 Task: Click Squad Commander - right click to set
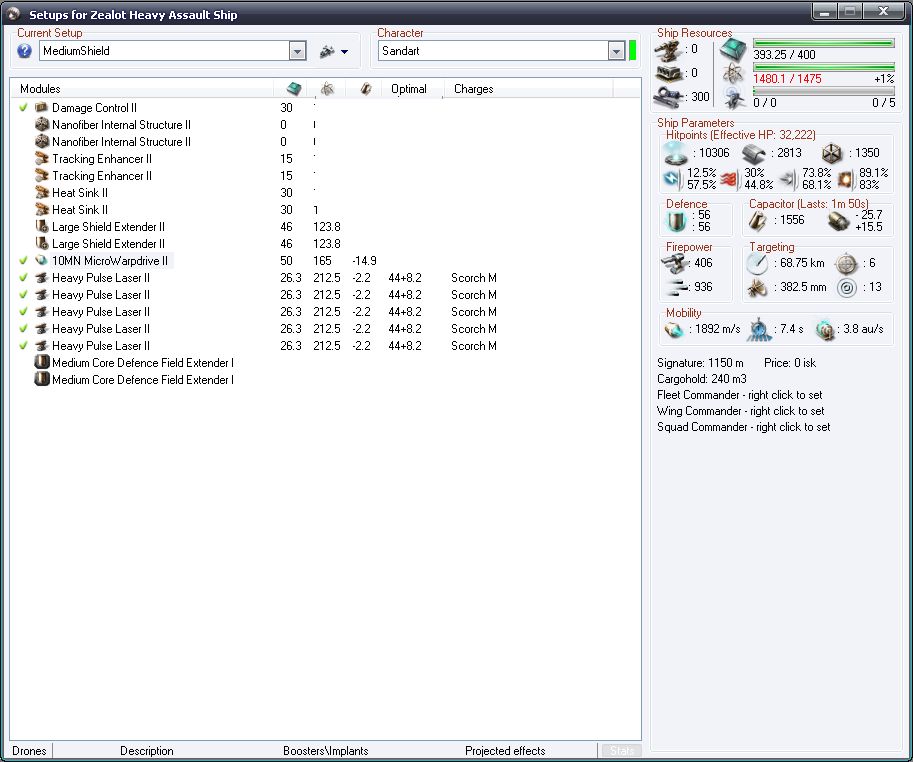click(744, 427)
